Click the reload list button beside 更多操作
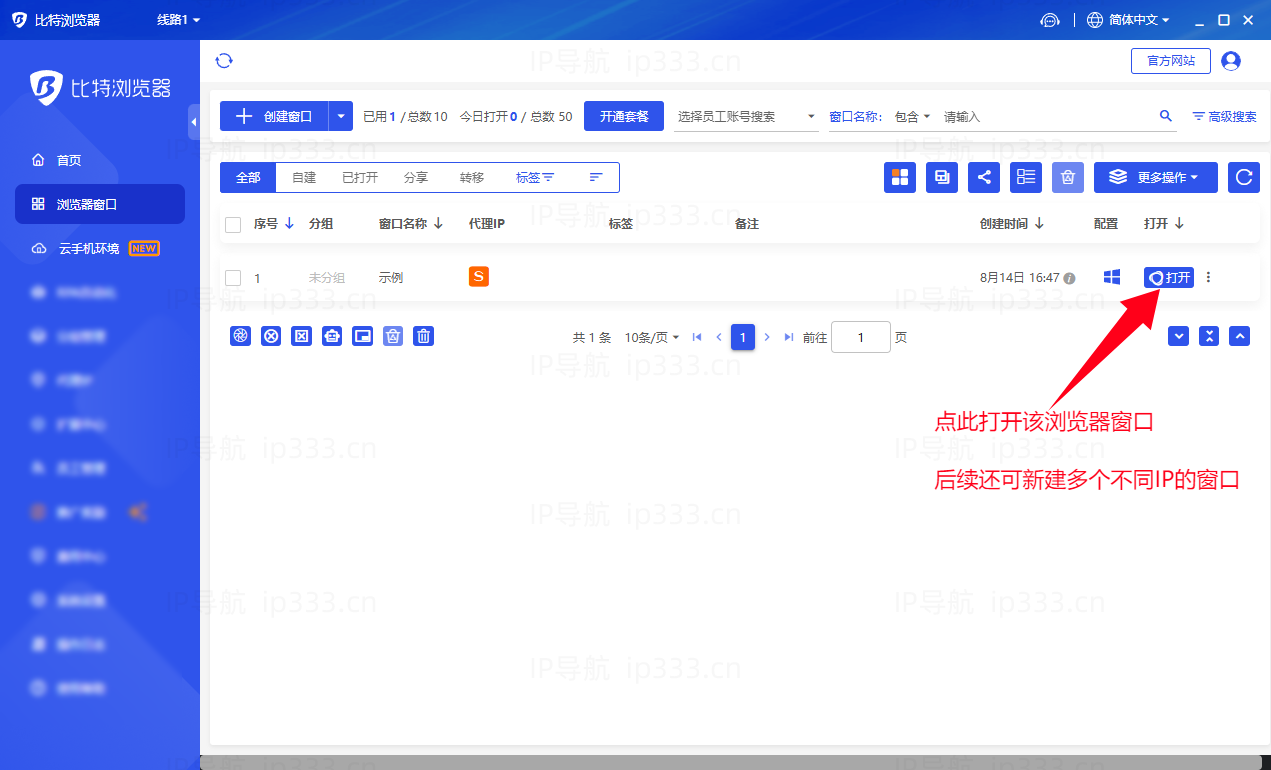1271x770 pixels. [x=1244, y=177]
